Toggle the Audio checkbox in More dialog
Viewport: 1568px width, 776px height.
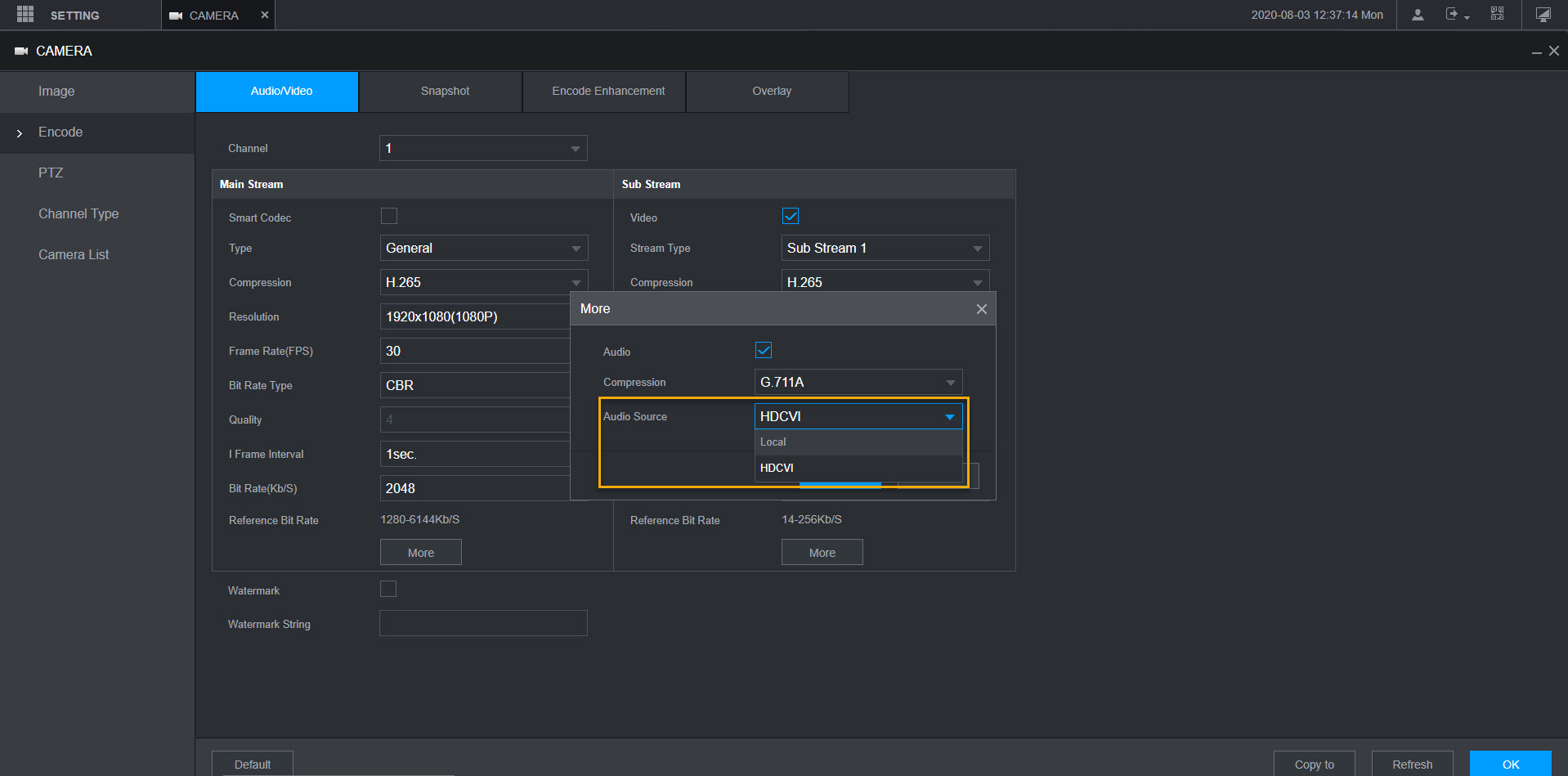764,351
